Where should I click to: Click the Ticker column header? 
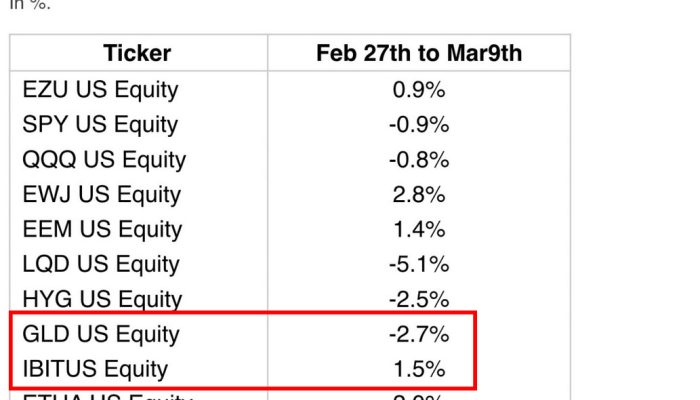pos(137,53)
